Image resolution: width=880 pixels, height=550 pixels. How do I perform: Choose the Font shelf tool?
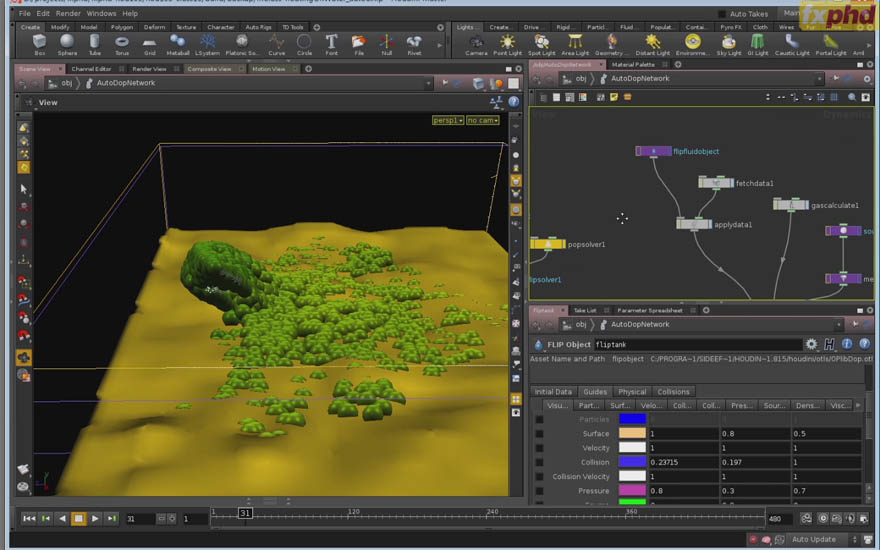coord(332,45)
